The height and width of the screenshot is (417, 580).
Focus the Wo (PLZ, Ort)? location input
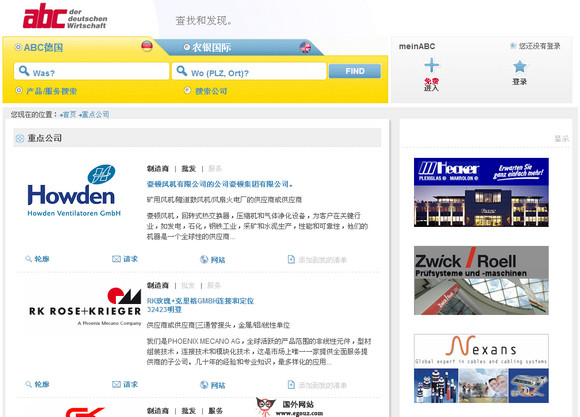point(249,71)
